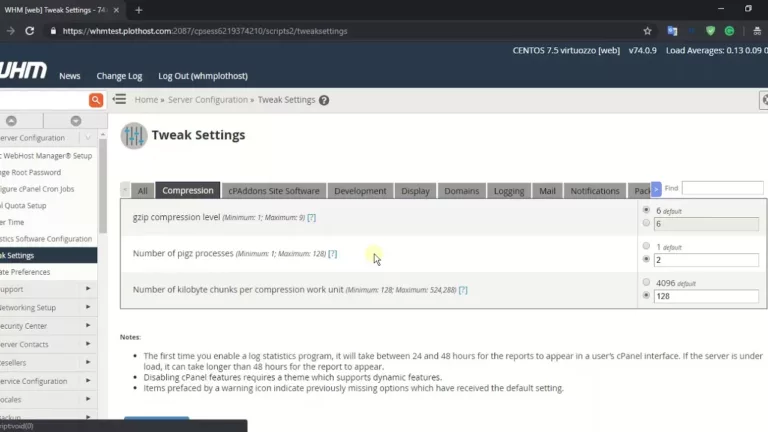Open kilobyte chunks help [?] link

coord(463,289)
